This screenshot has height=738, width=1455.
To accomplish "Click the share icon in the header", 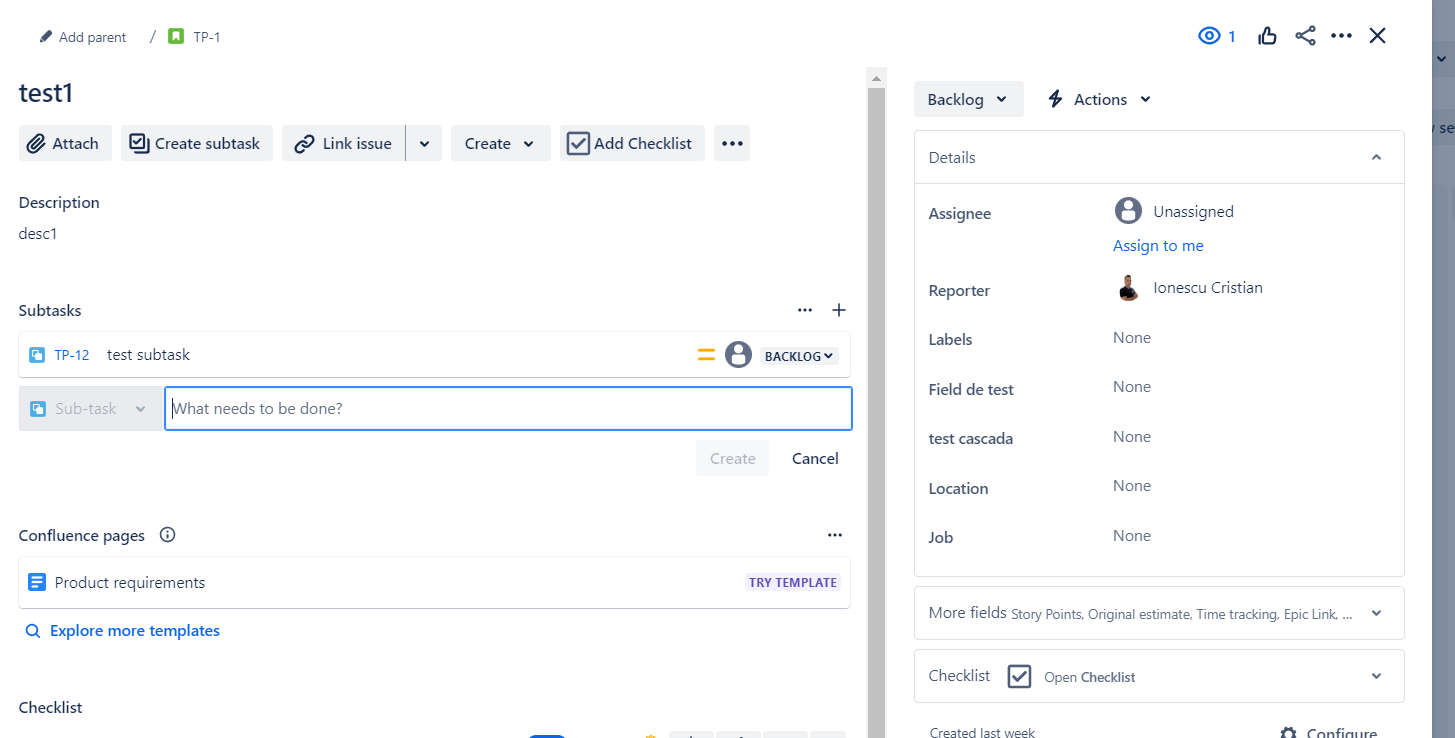I will pos(1304,35).
